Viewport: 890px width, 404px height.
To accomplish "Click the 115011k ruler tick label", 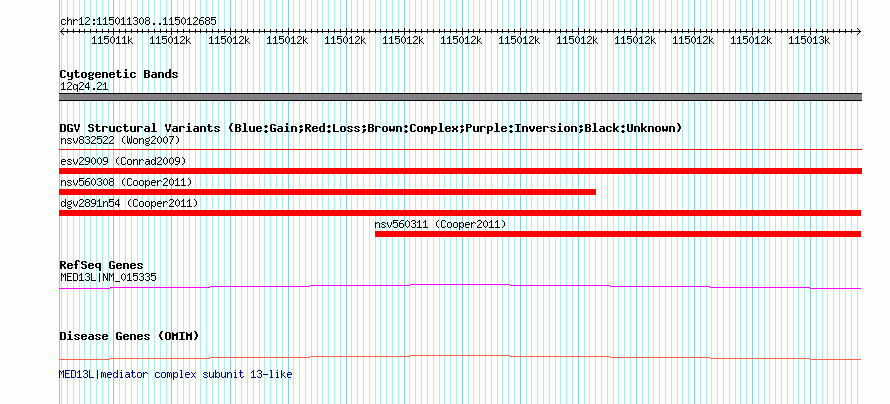I will 112,40.
